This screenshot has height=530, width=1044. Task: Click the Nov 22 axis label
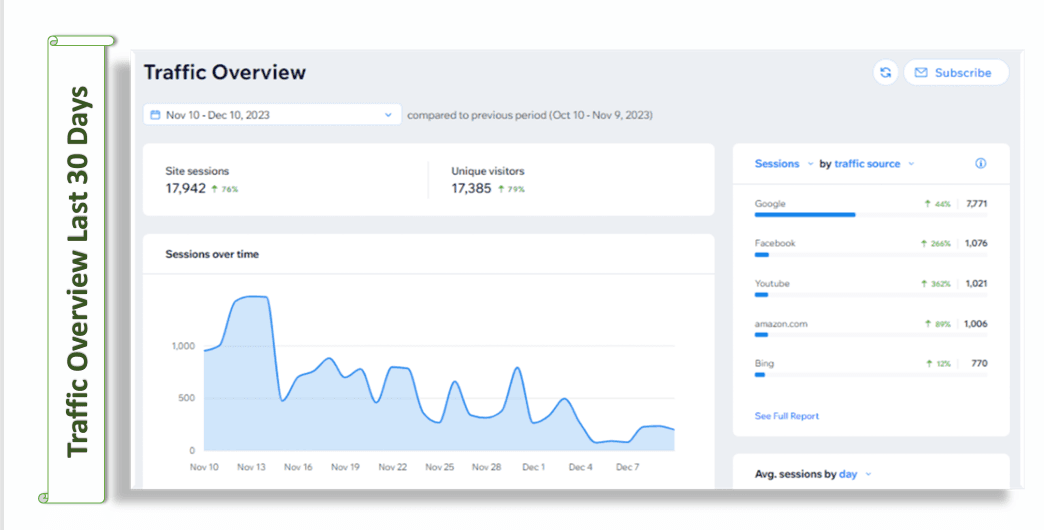coord(392,467)
